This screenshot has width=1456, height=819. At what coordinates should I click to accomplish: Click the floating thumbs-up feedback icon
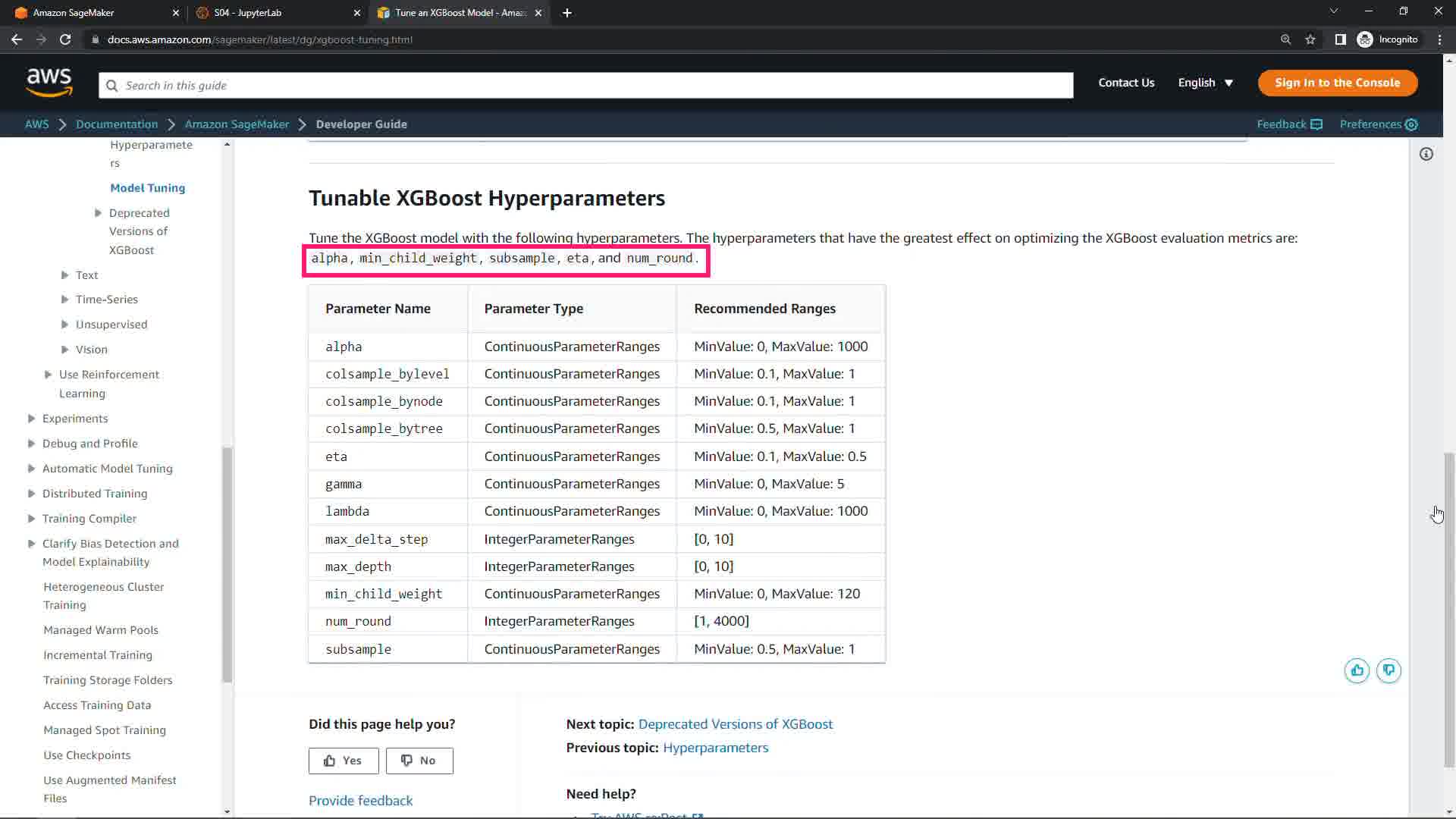pos(1357,670)
